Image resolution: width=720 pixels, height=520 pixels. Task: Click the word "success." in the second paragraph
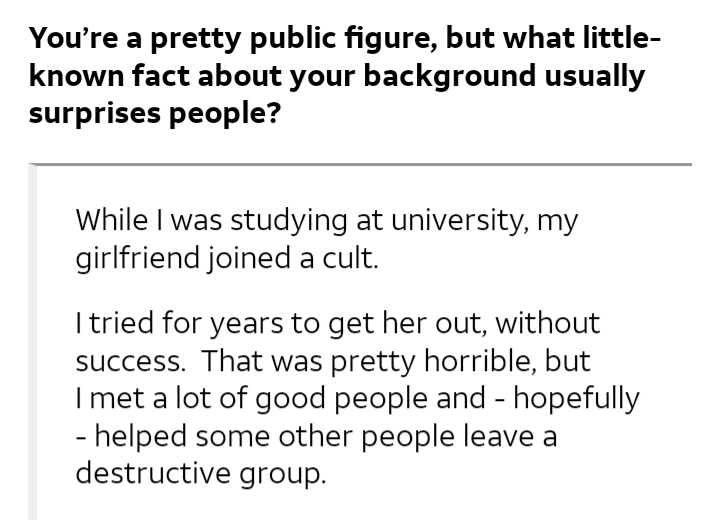(131, 362)
